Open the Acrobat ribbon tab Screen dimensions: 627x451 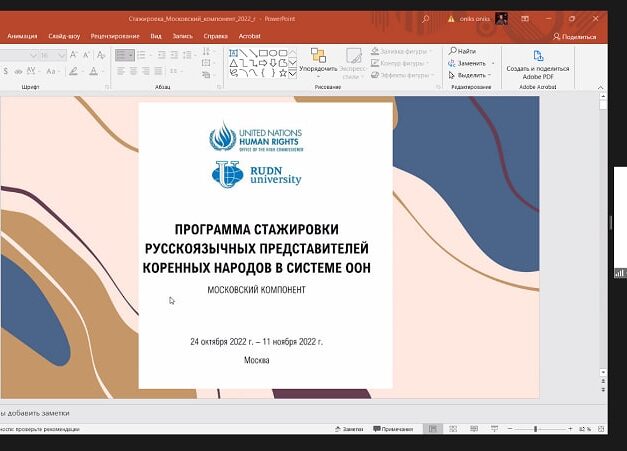tap(249, 36)
